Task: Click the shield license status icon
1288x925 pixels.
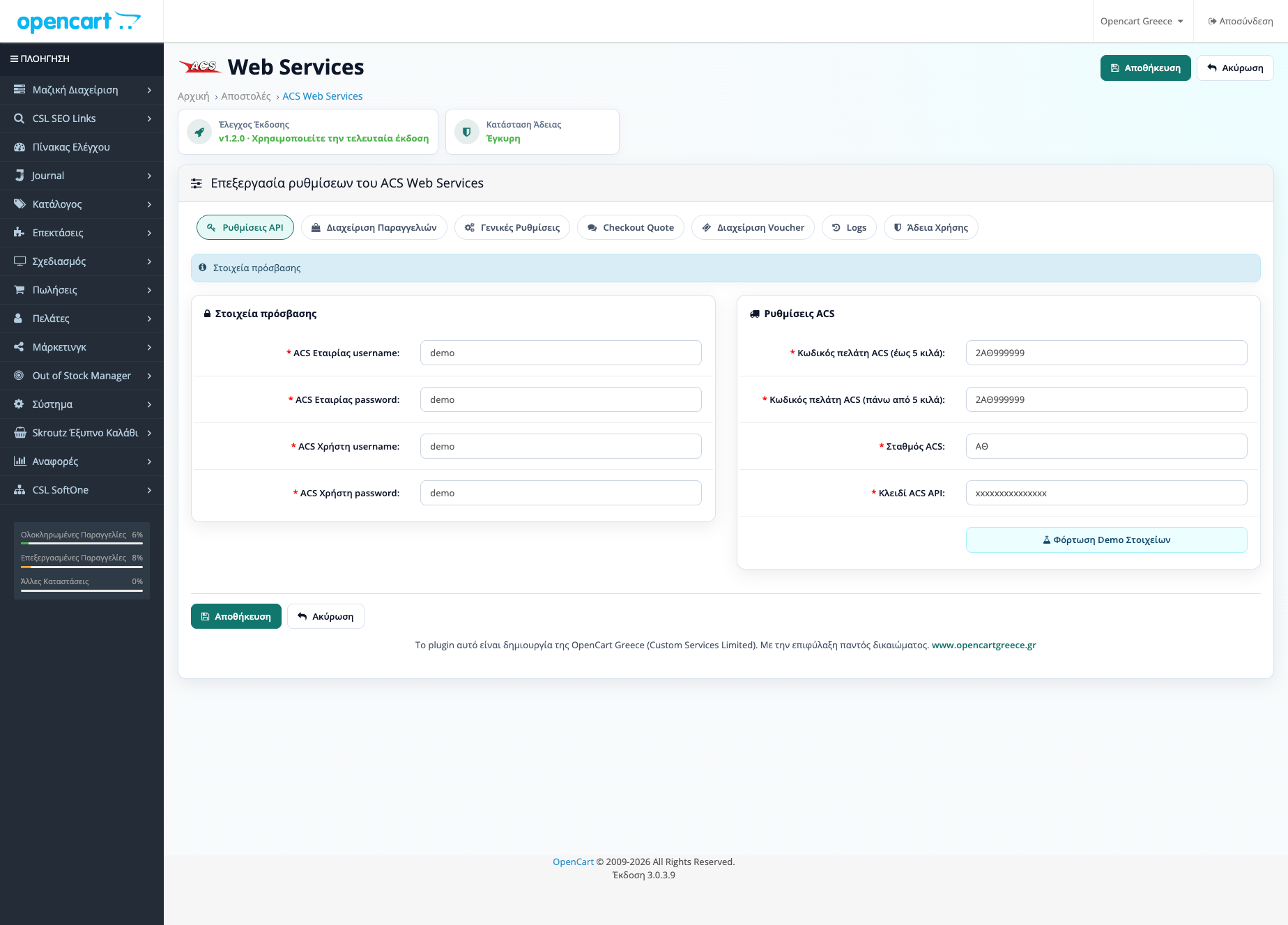Action: (x=467, y=132)
